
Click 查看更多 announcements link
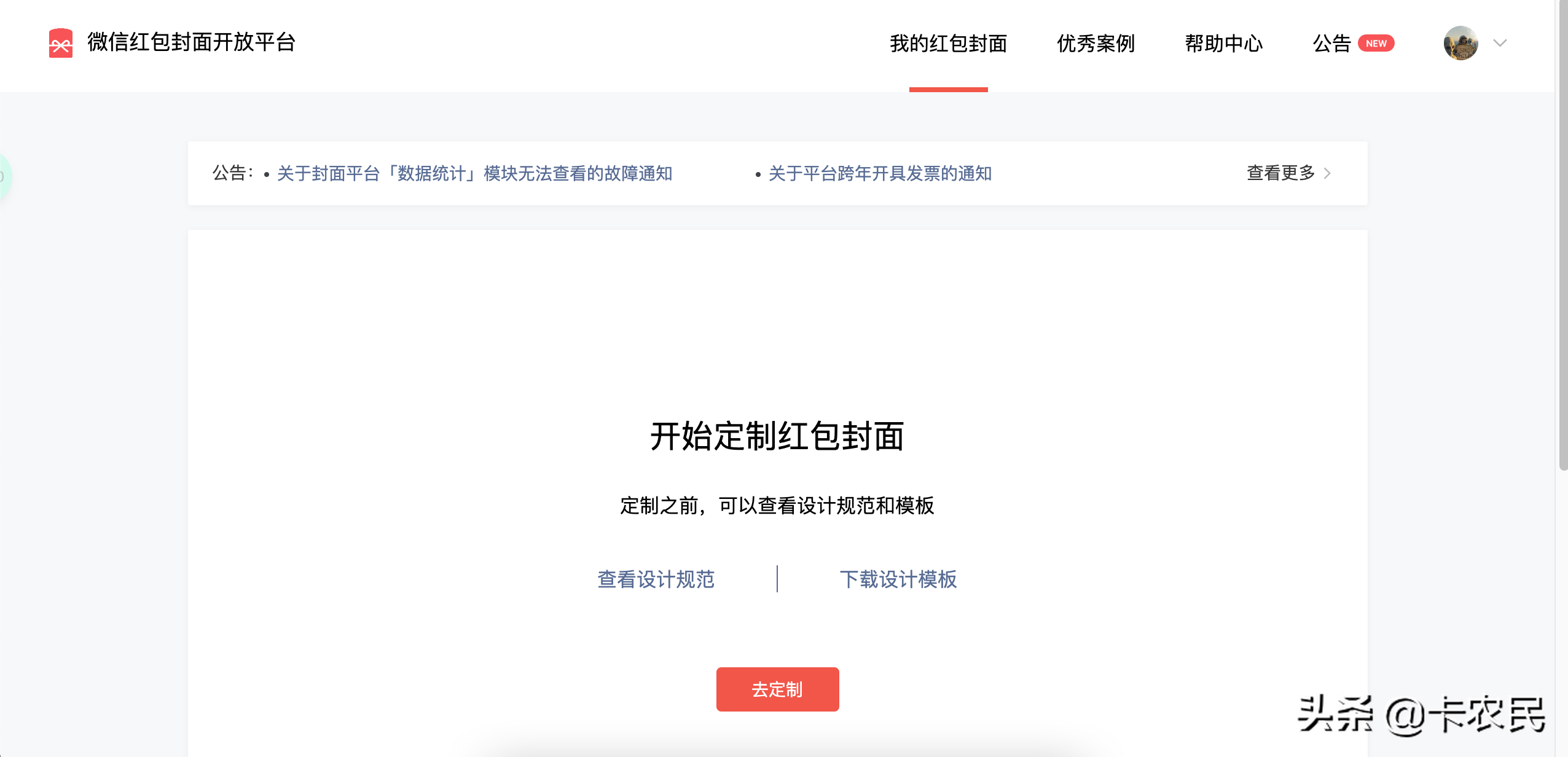point(1280,173)
